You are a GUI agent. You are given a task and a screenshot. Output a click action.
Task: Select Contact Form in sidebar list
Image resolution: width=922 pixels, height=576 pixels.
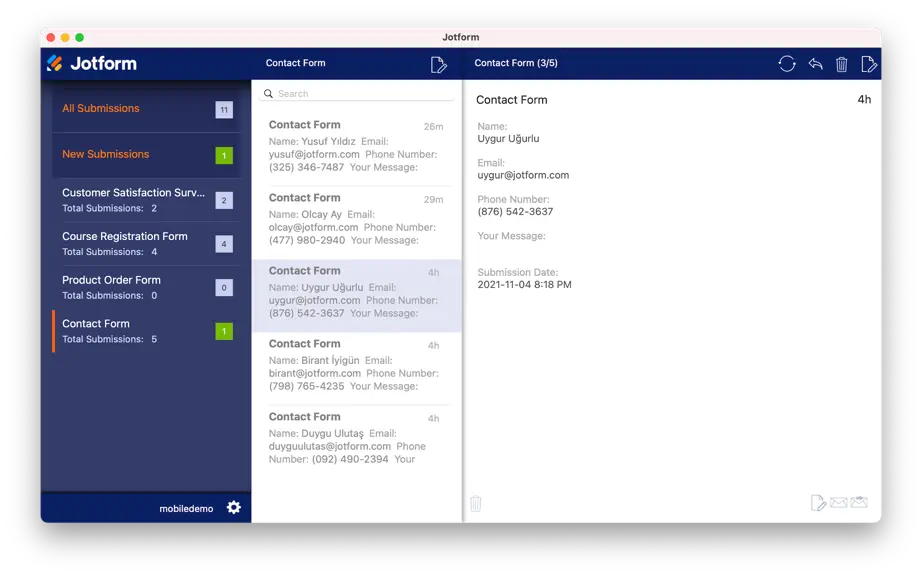pyautogui.click(x=146, y=330)
